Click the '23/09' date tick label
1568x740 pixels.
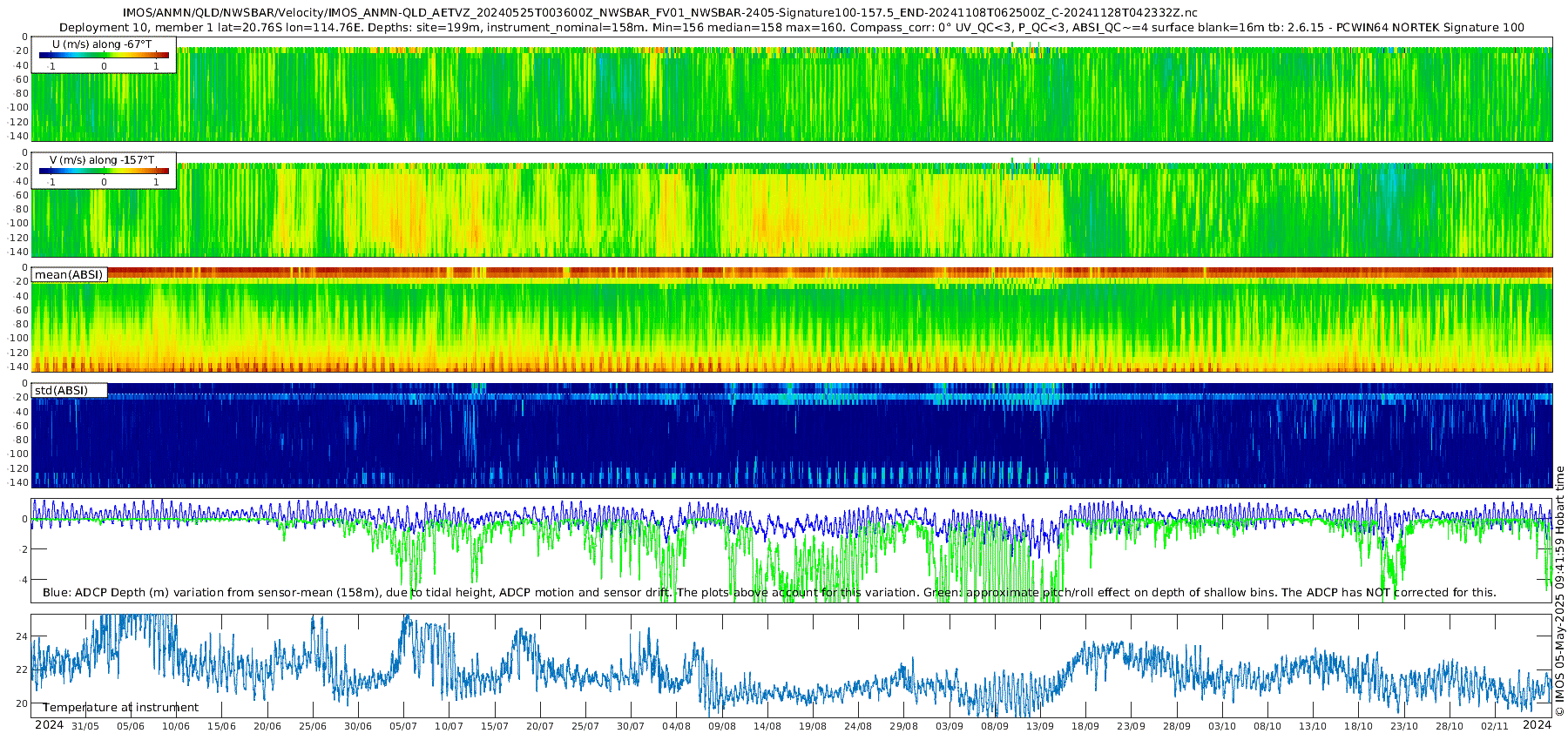pyautogui.click(x=1131, y=726)
